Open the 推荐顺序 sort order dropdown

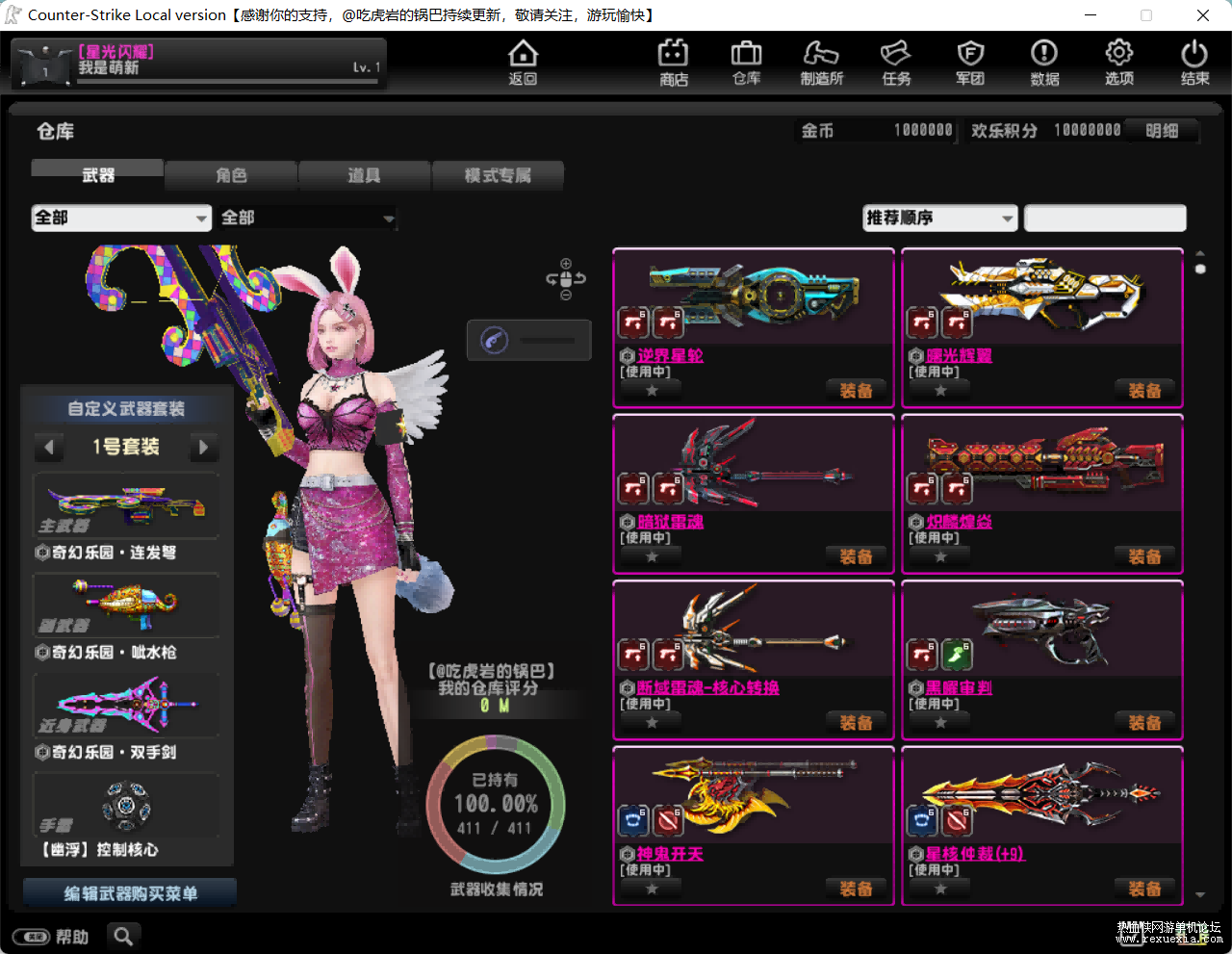point(940,218)
